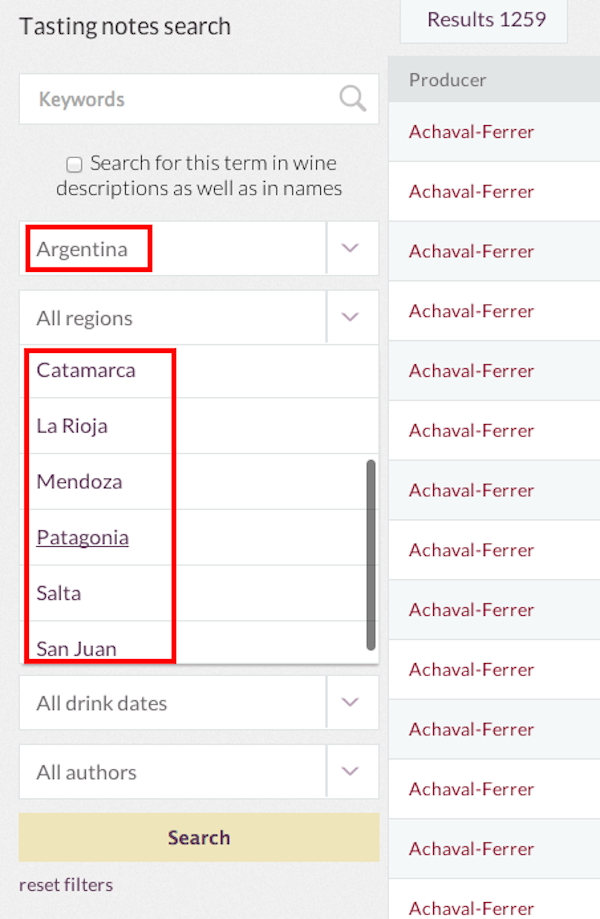Image resolution: width=600 pixels, height=919 pixels.
Task: Type in the Keywords search field
Action: [x=180, y=99]
